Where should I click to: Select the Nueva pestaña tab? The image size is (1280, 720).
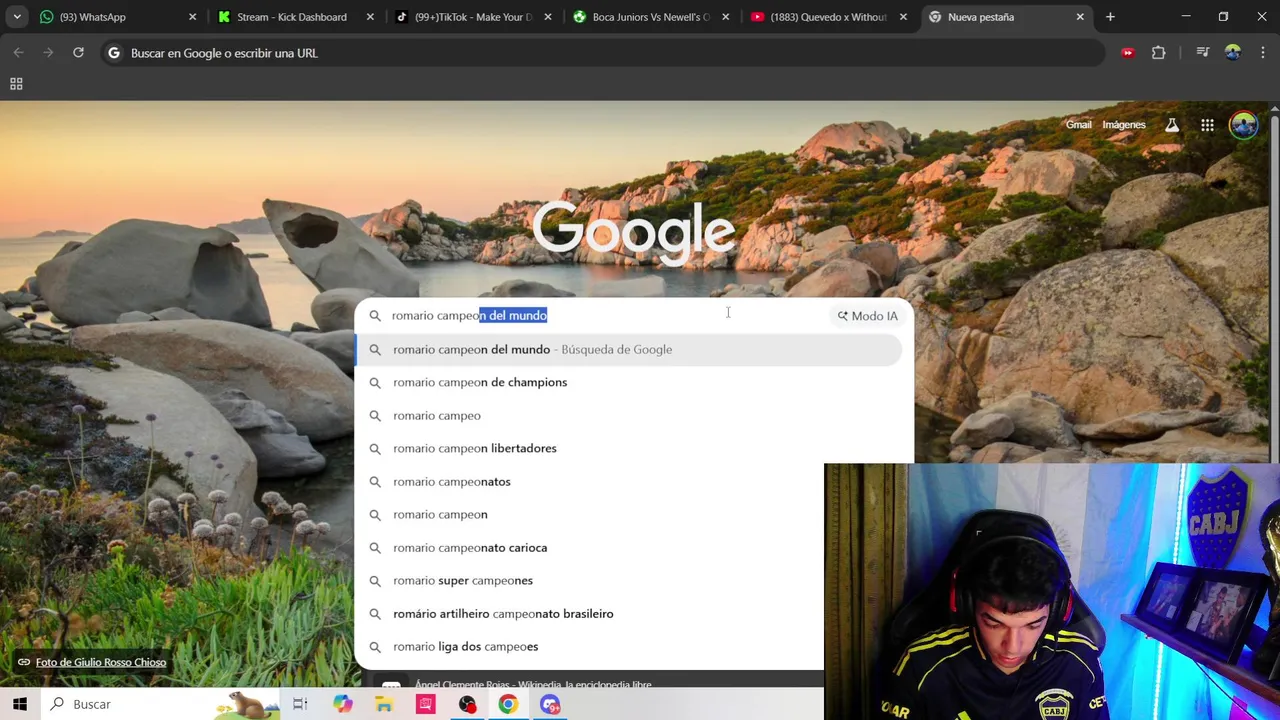click(x=1005, y=17)
